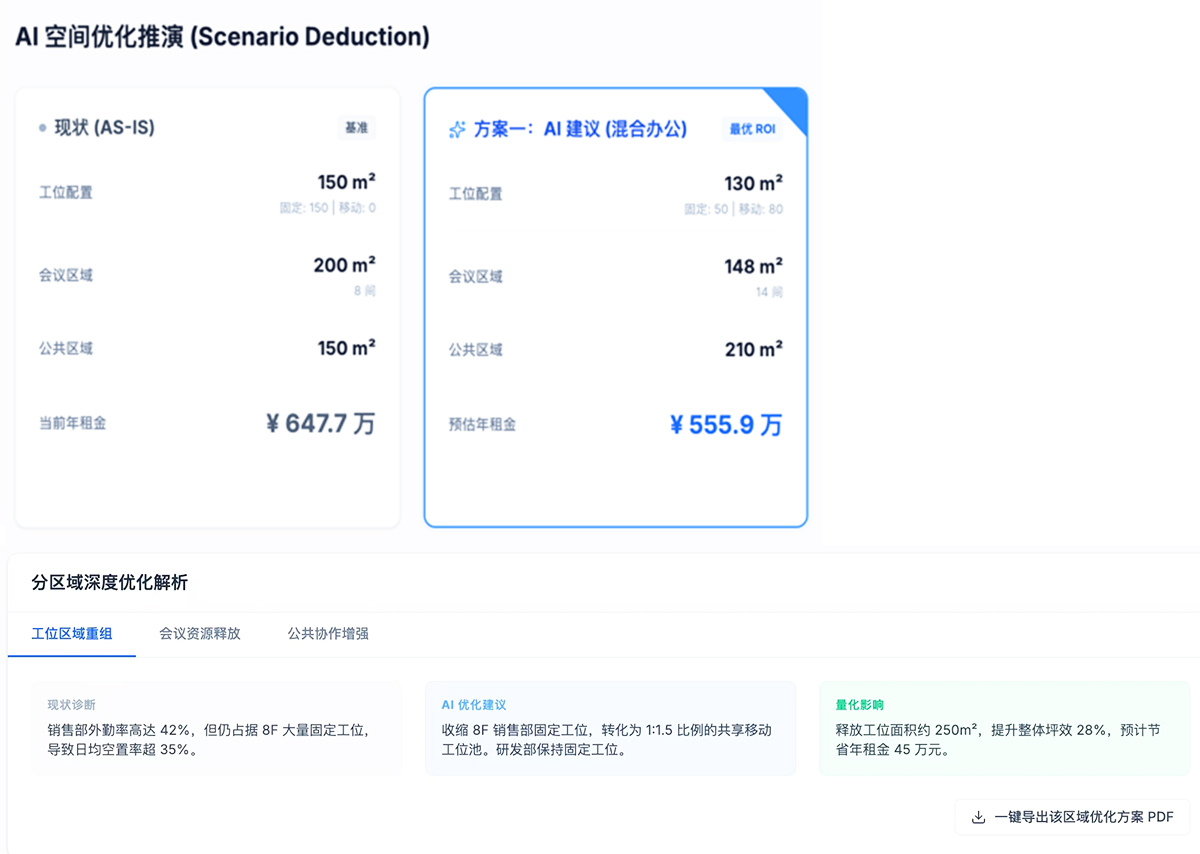
Task: Click the ¥ 555.9 万 estimated rent value
Action: [x=725, y=425]
